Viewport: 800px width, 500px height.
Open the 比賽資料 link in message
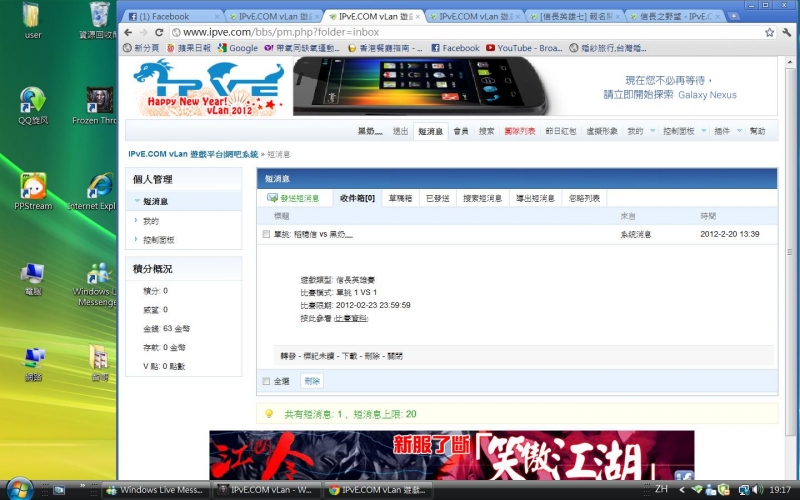tap(351, 318)
